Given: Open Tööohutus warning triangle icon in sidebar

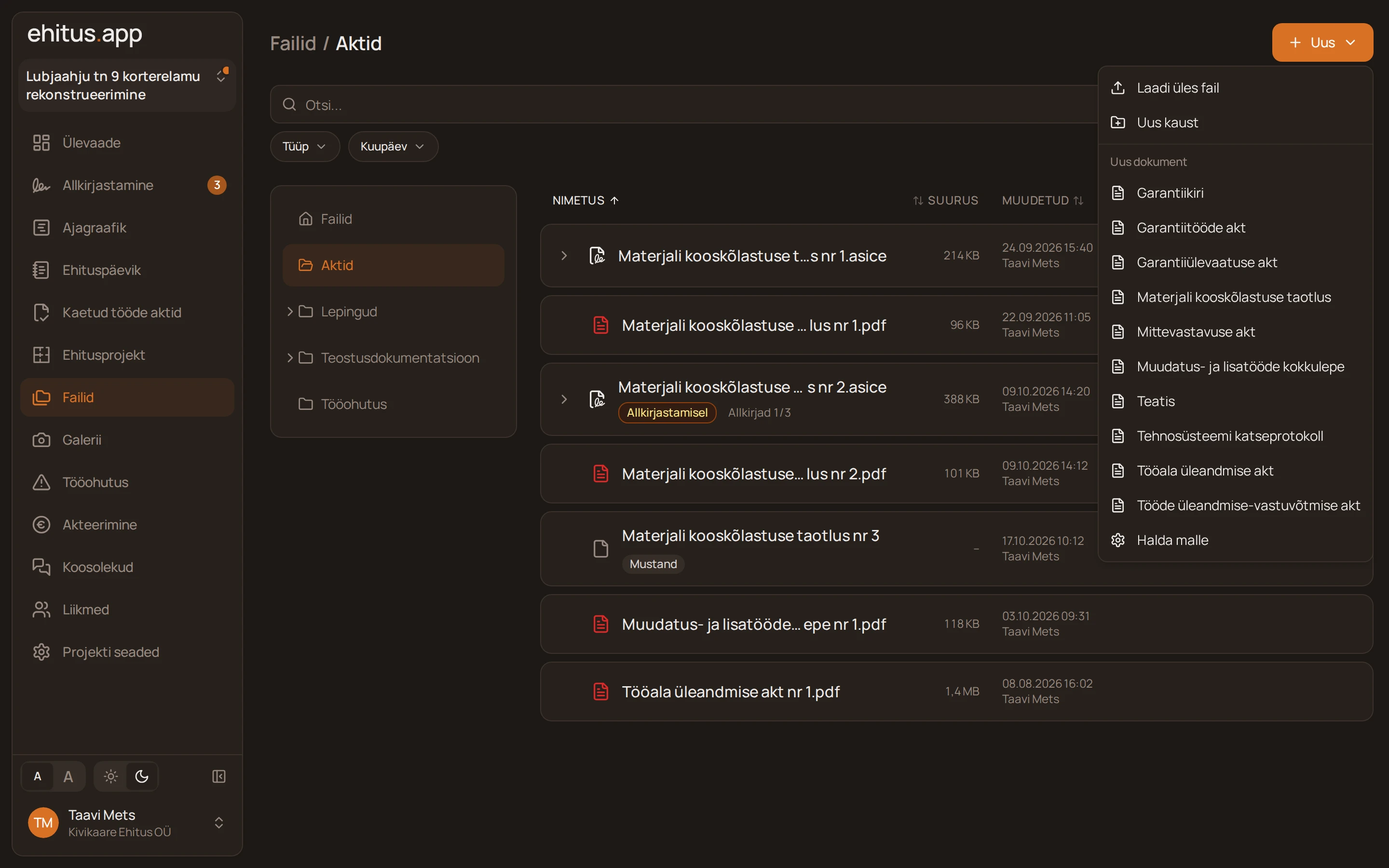Looking at the screenshot, I should pyautogui.click(x=41, y=482).
